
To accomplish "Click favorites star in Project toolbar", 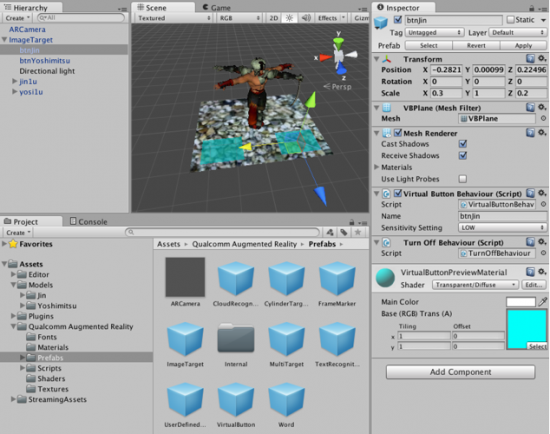I will tap(358, 232).
